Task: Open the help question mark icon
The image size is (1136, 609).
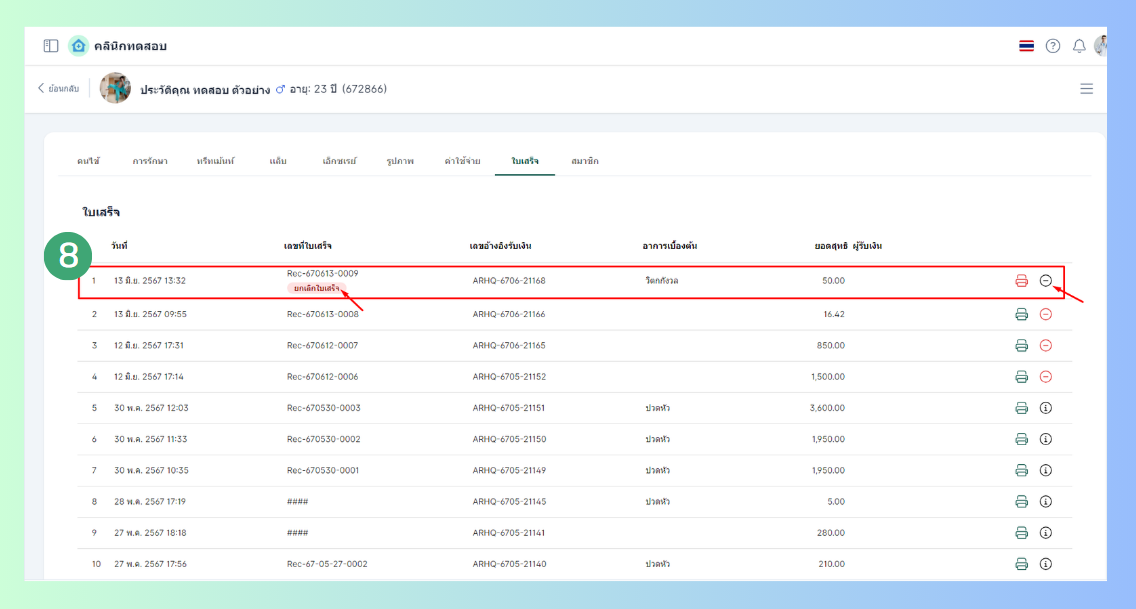Action: (1053, 46)
